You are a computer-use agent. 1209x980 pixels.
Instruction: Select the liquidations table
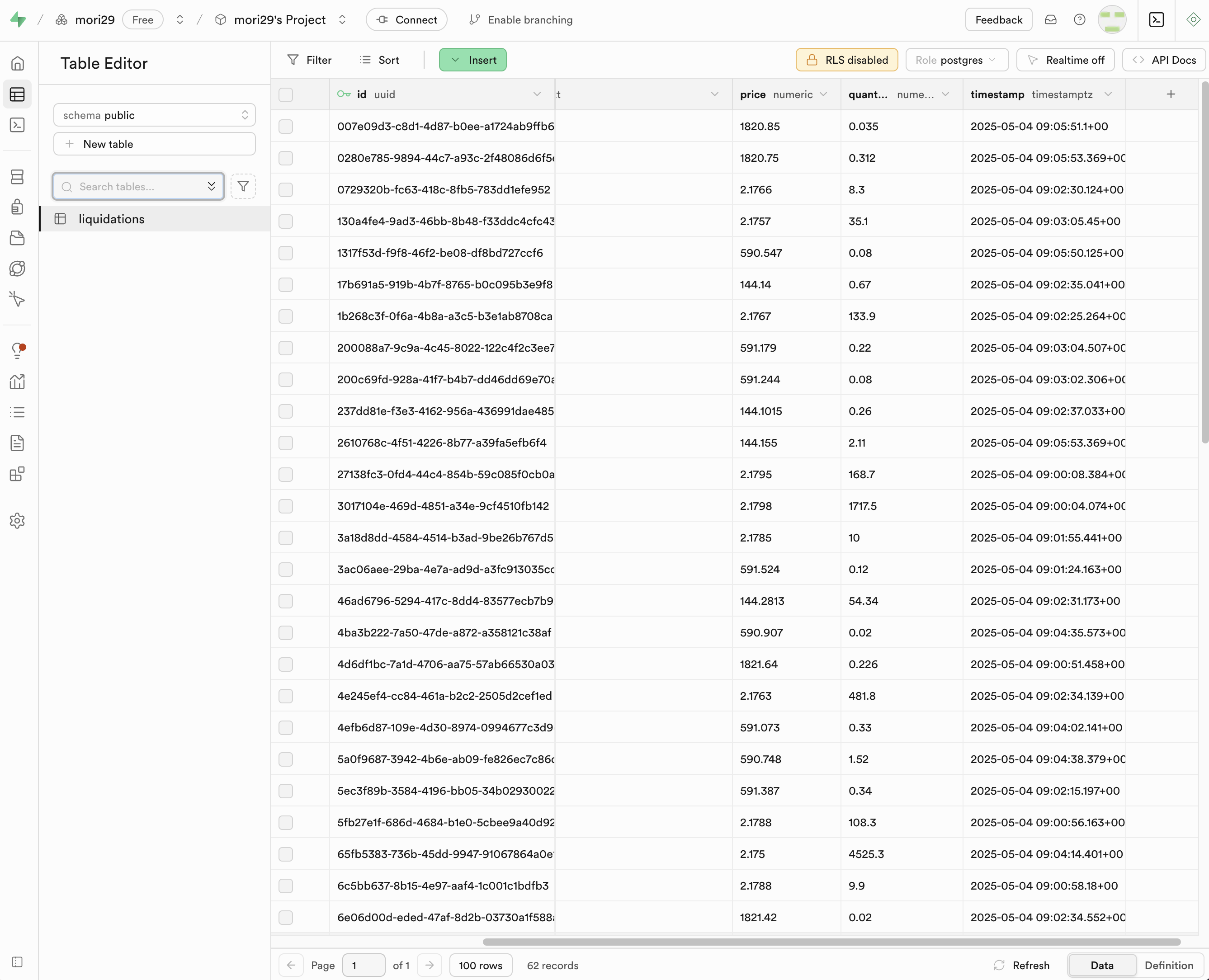click(x=111, y=219)
